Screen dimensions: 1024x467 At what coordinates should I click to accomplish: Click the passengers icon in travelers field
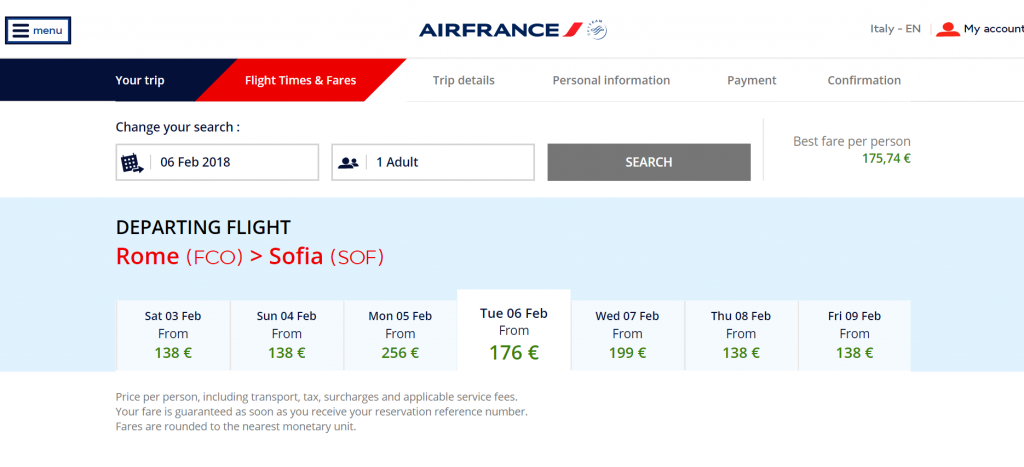[x=348, y=163]
